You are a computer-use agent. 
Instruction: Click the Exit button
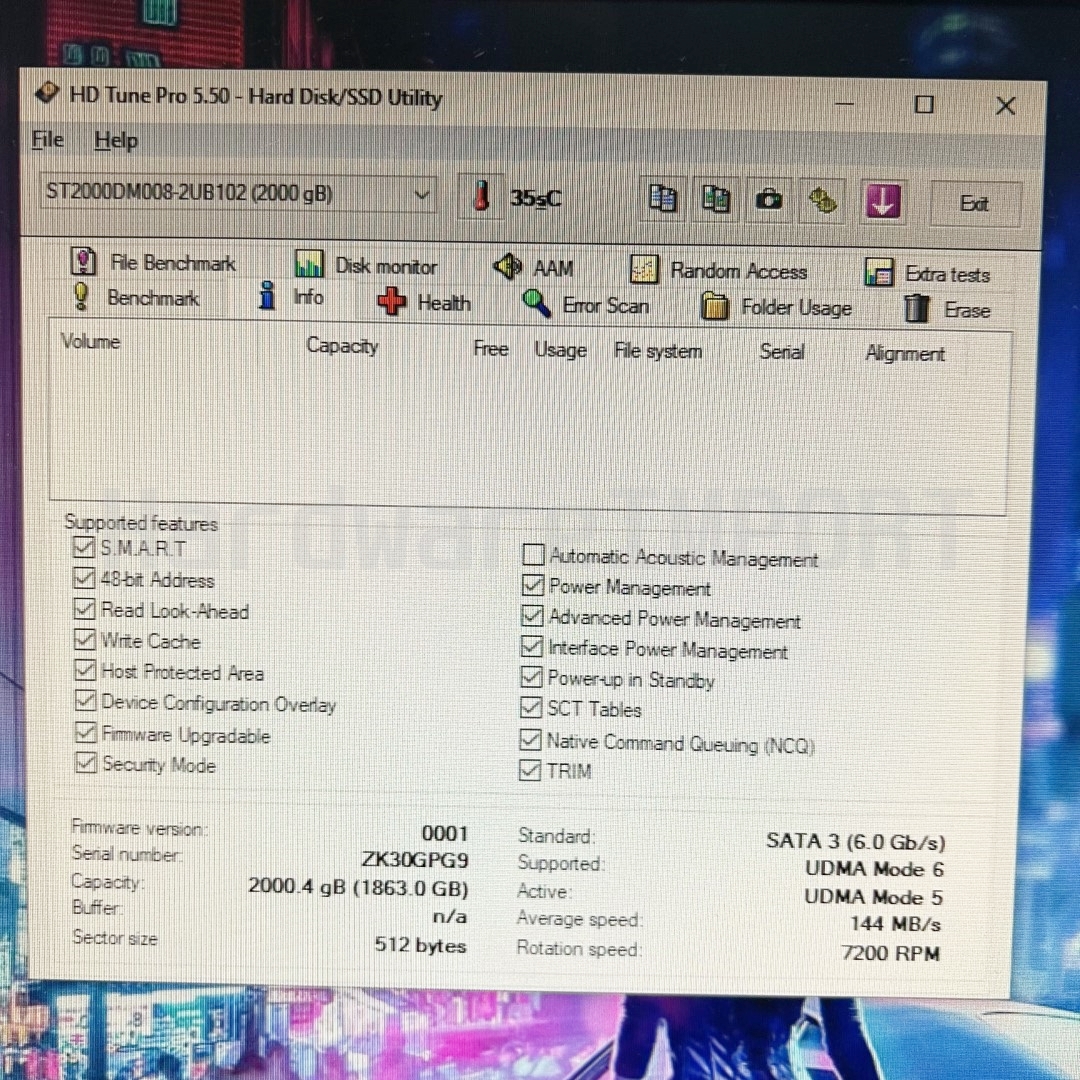[x=975, y=203]
